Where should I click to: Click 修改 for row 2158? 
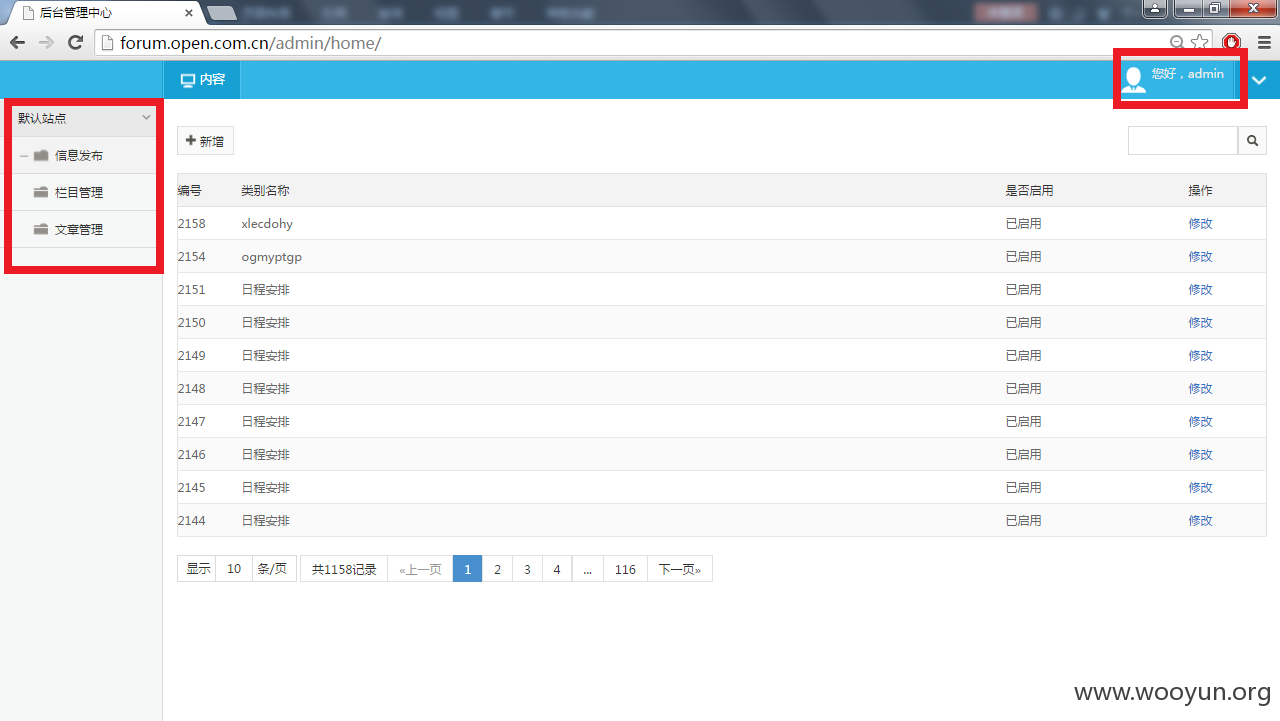(1200, 223)
